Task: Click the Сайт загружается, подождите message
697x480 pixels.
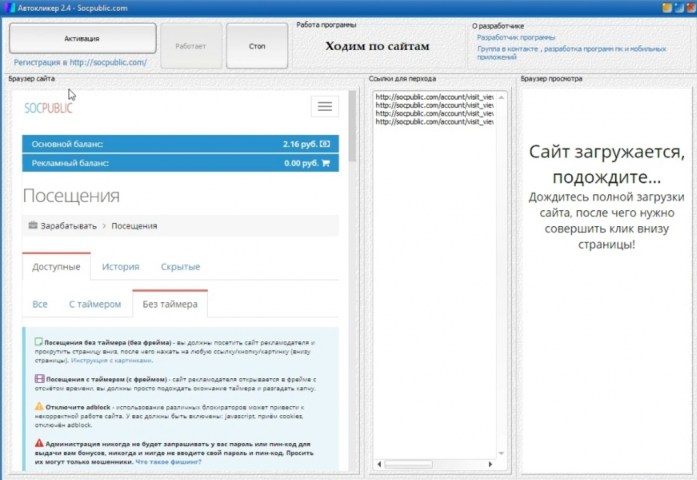Action: [607, 164]
